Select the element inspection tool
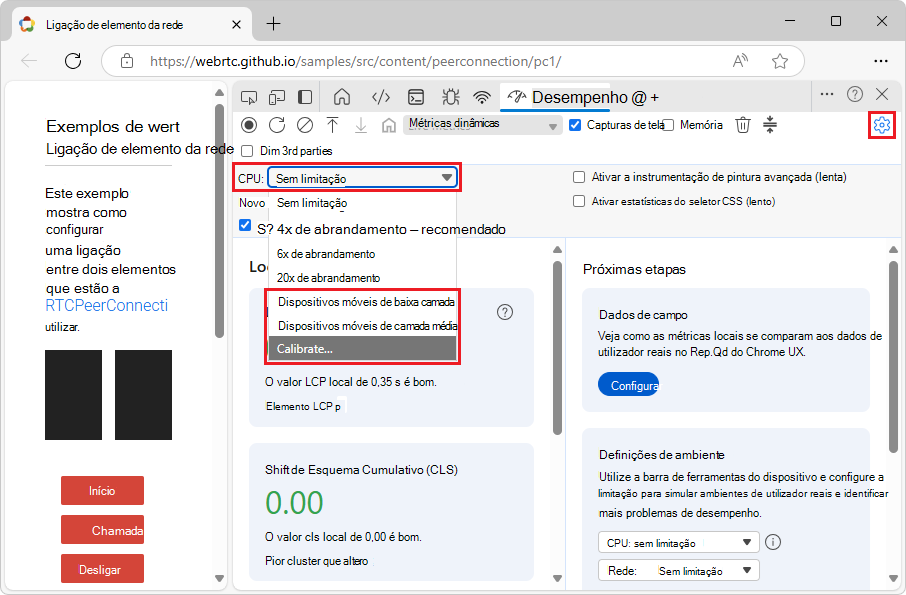906x595 pixels. [249, 97]
